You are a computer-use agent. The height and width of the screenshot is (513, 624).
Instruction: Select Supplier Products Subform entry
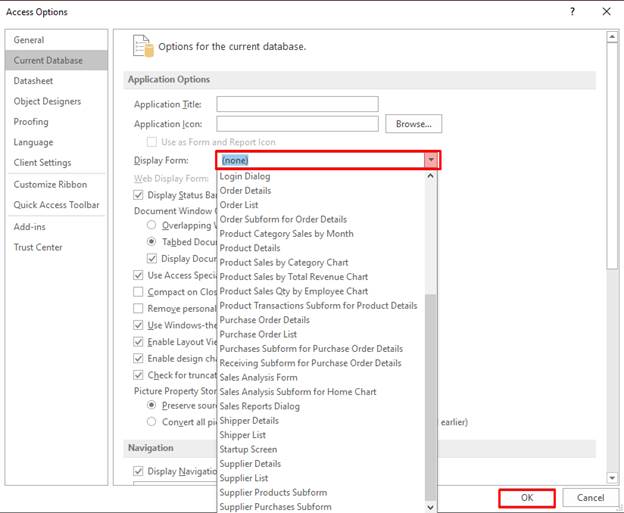pyautogui.click(x=321, y=492)
